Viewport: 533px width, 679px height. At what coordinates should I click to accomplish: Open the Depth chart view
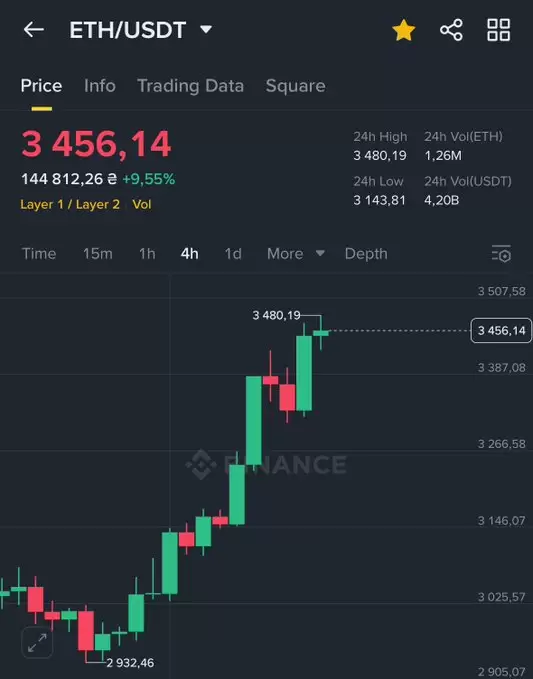(366, 253)
